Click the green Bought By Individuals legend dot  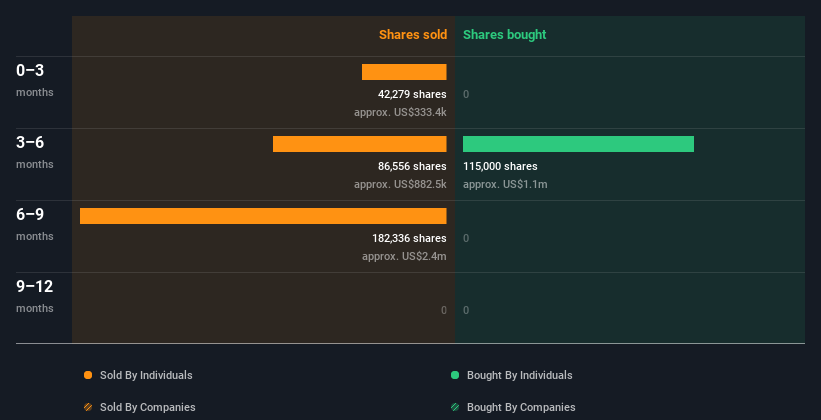[x=455, y=375]
